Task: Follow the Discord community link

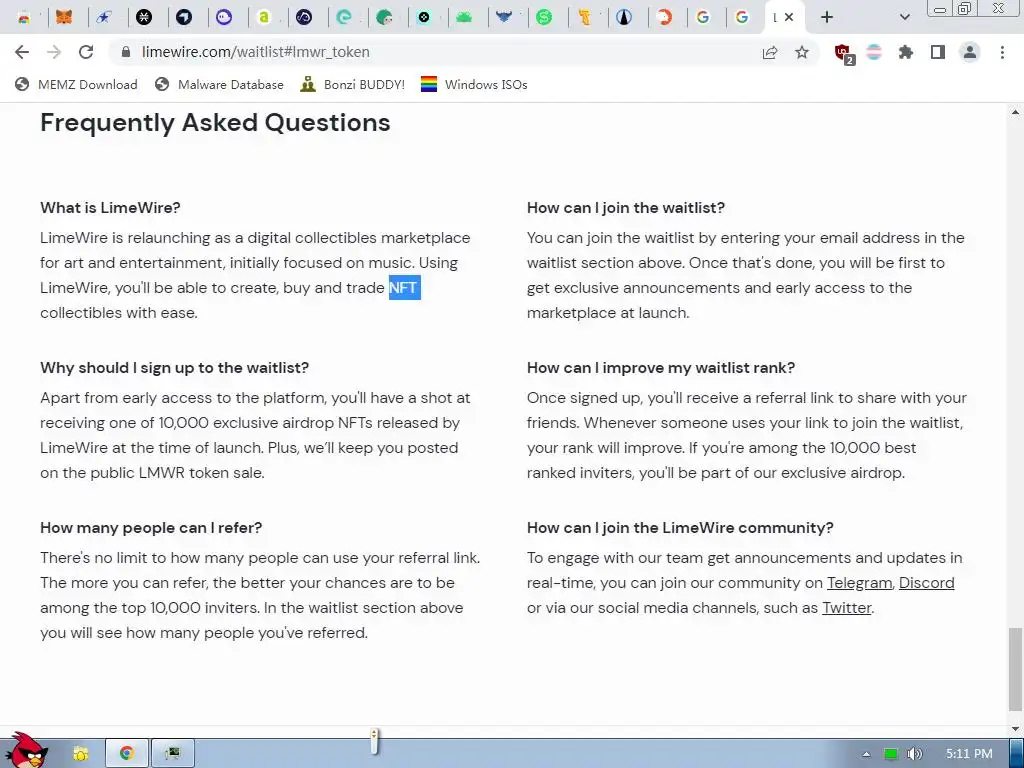Action: pos(926,583)
